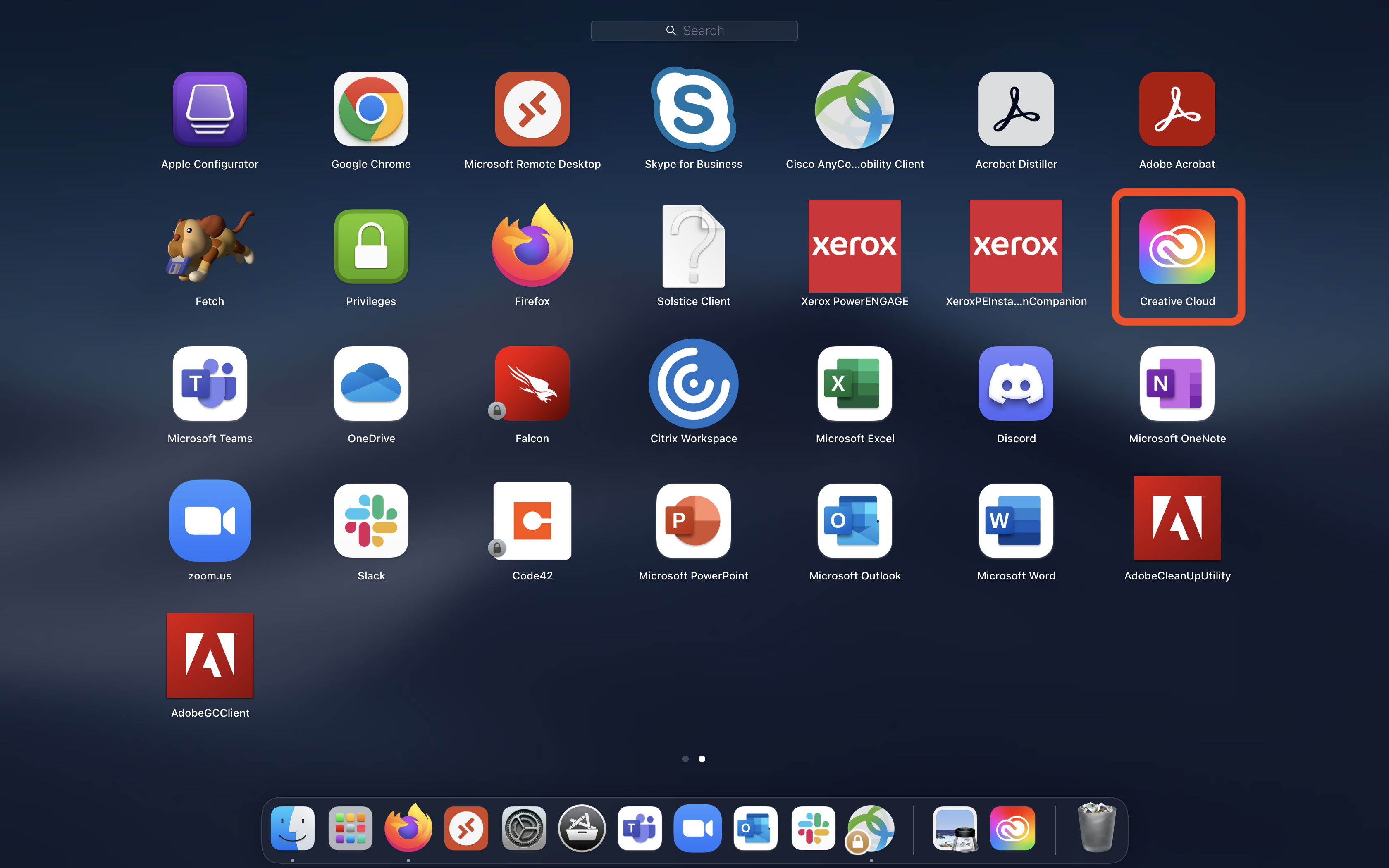The image size is (1389, 868).
Task: Open the Privileges app
Action: pos(371,247)
